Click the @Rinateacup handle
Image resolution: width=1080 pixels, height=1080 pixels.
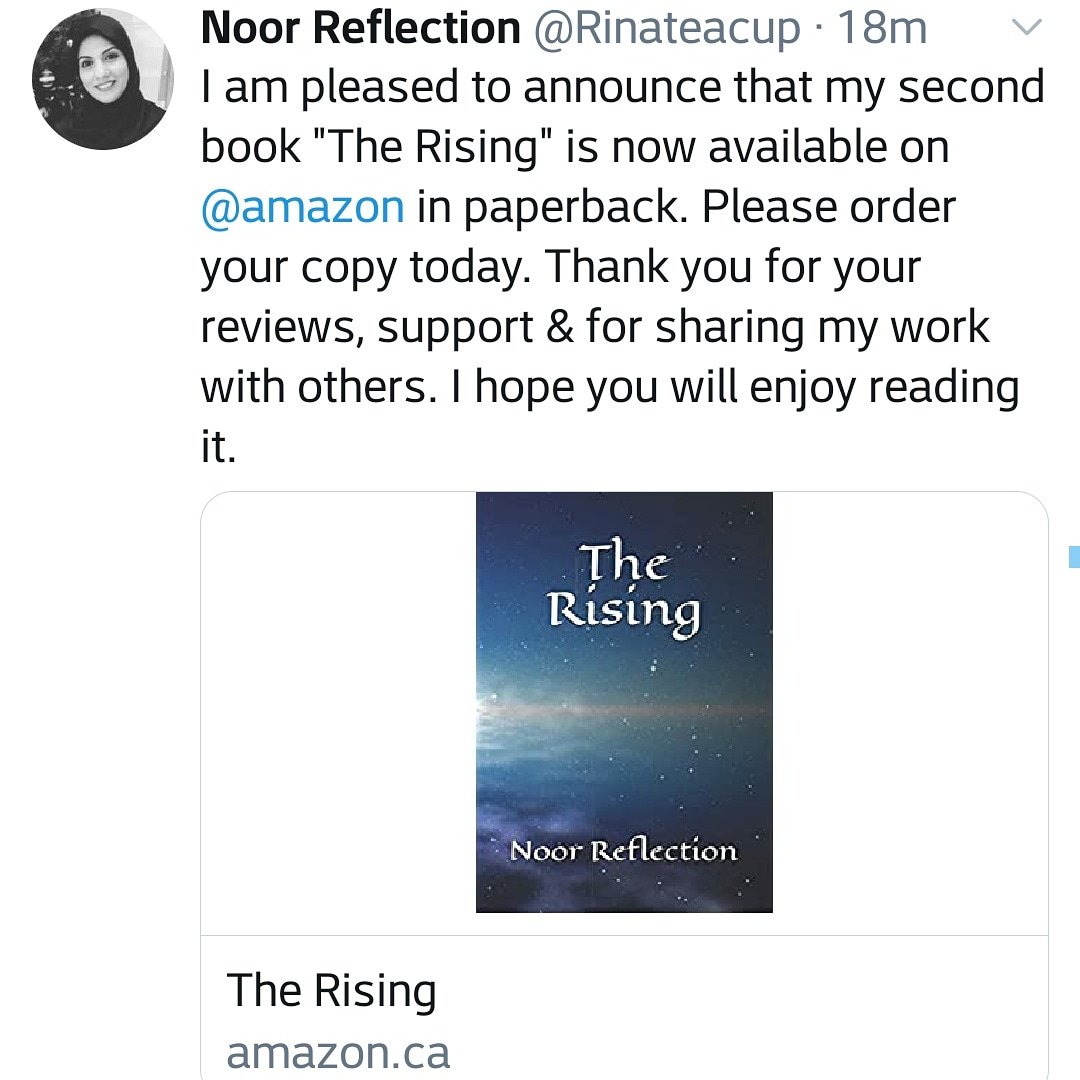pos(667,29)
